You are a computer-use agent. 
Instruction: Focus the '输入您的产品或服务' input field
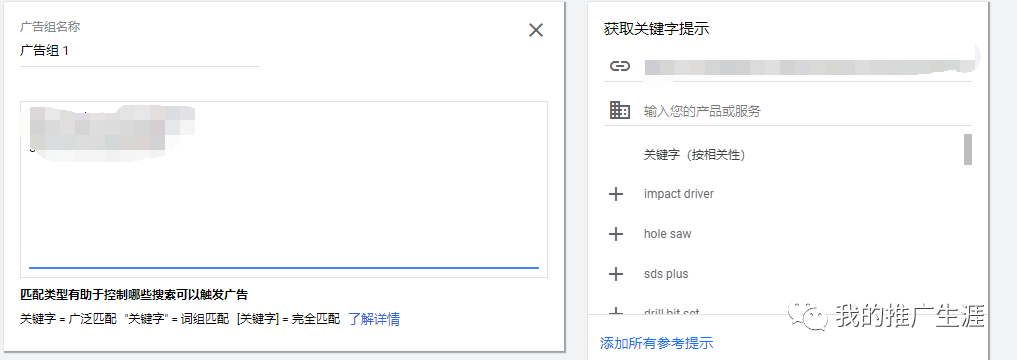(x=807, y=112)
